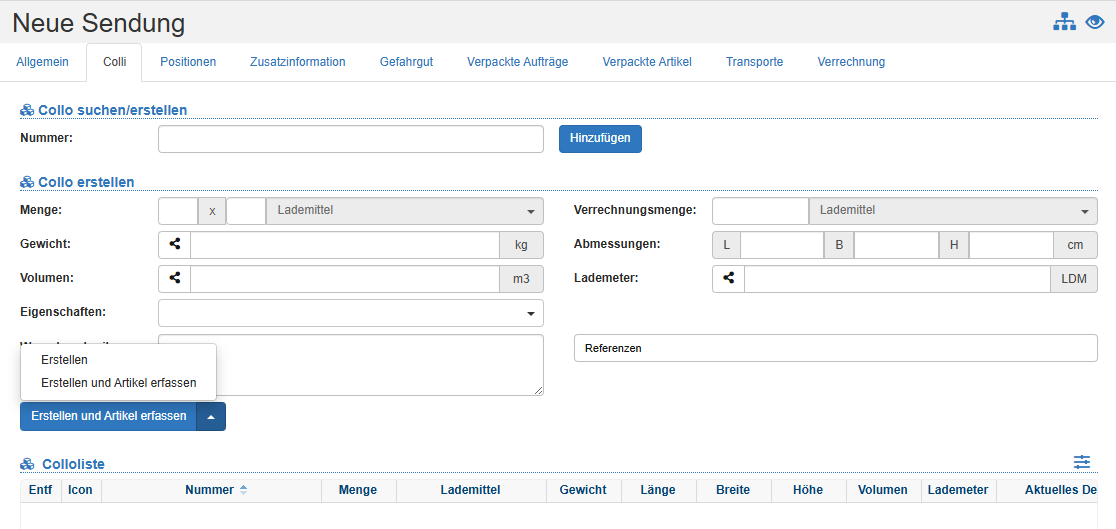The height and width of the screenshot is (529, 1116).
Task: Expand the Eigenschaften dropdown
Action: (x=350, y=313)
